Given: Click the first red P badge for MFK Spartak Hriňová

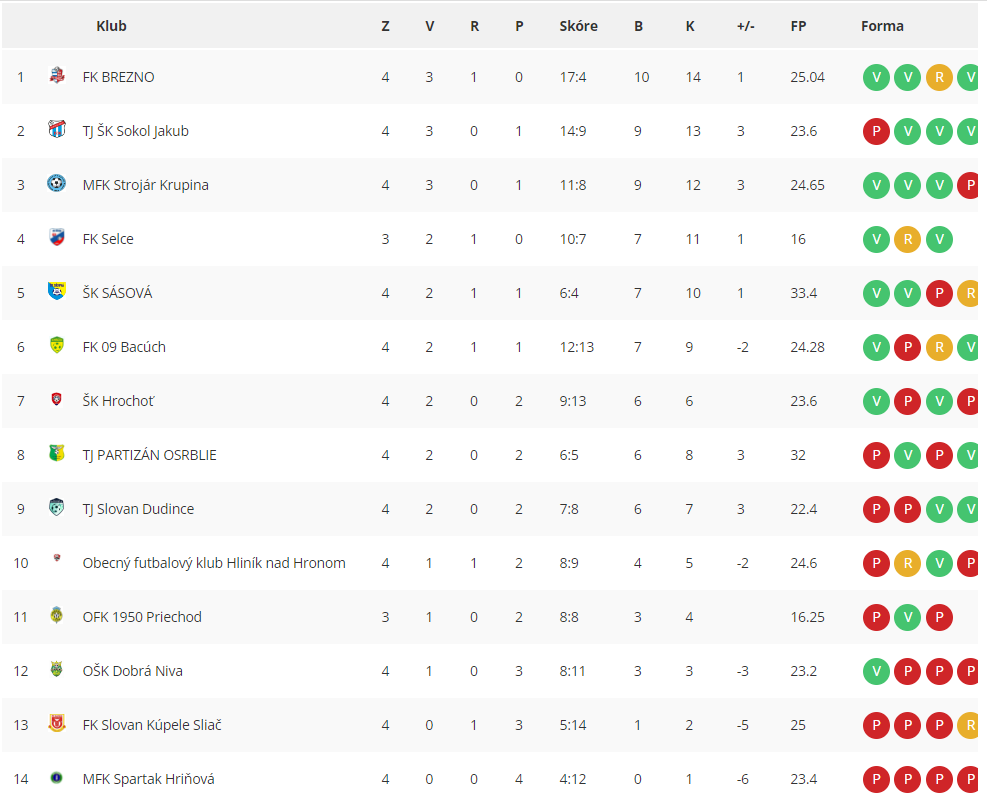Looking at the screenshot, I should coord(876,779).
